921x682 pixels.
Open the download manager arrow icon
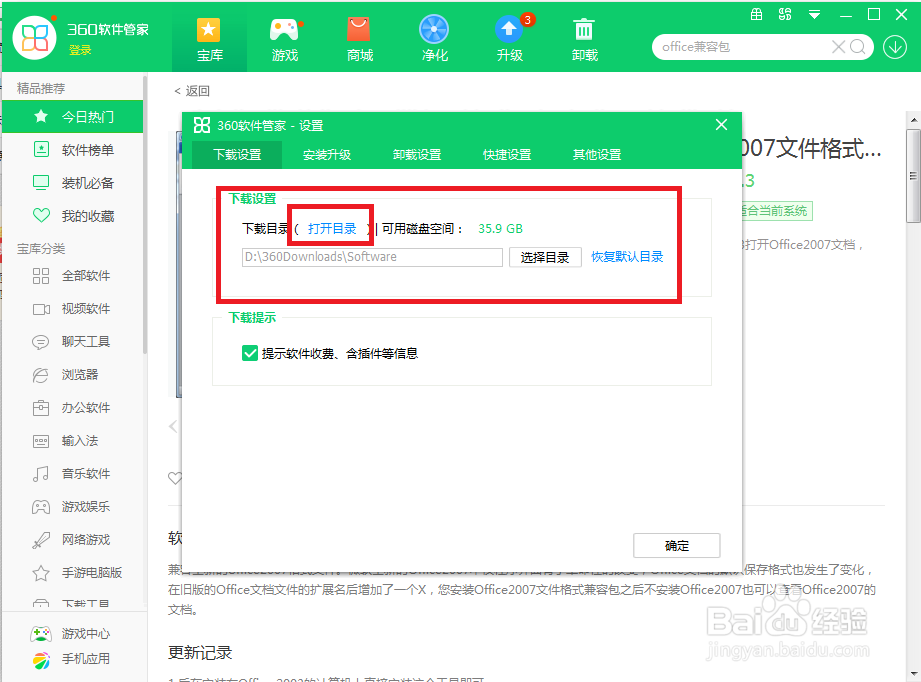pyautogui.click(x=895, y=47)
